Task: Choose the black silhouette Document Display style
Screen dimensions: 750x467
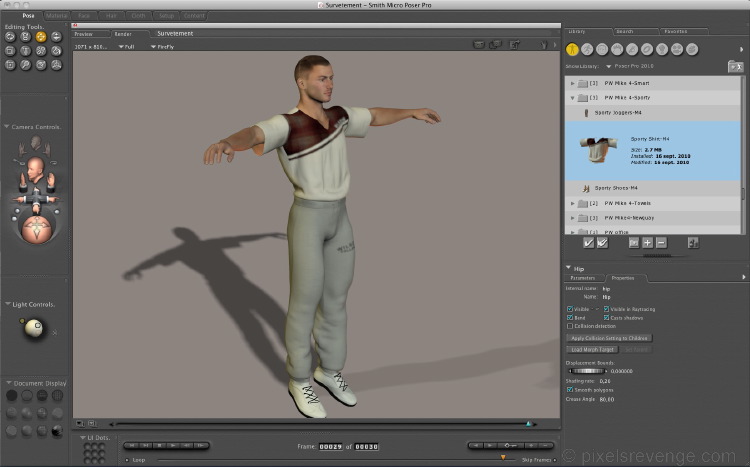Action: tap(11, 395)
